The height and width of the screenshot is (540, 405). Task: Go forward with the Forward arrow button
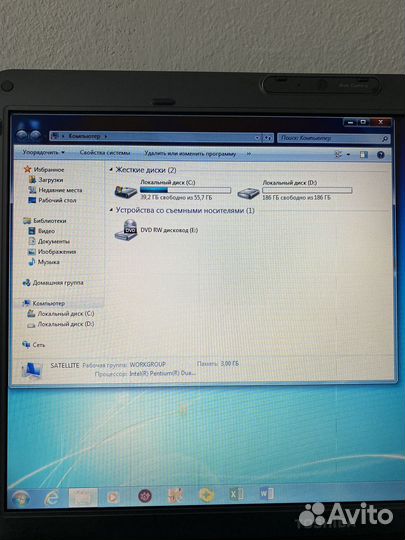point(35,135)
